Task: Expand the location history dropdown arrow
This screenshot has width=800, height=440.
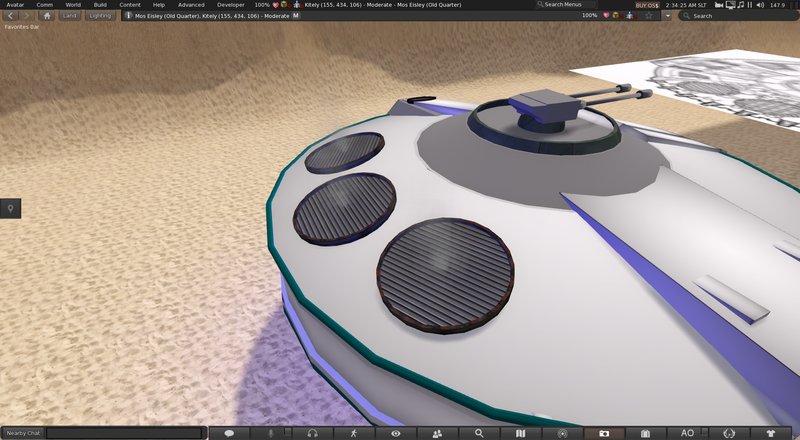Action: pyautogui.click(x=667, y=16)
